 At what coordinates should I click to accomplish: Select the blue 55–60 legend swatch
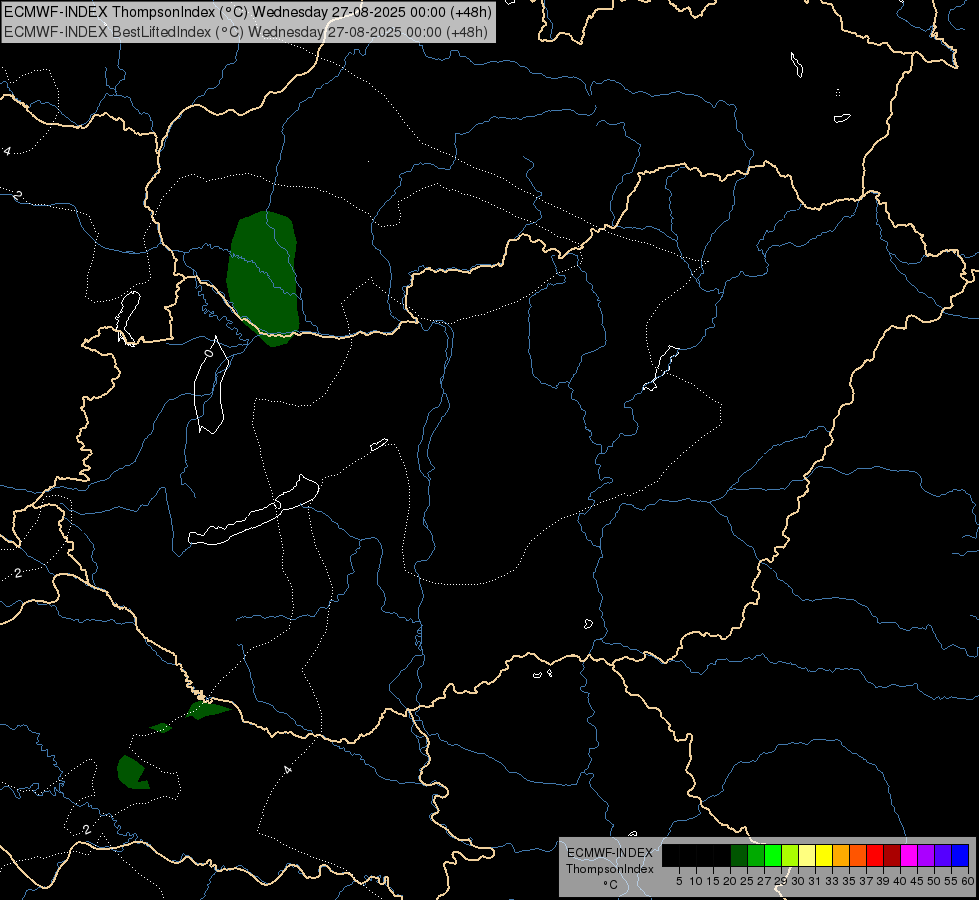pyautogui.click(x=960, y=855)
